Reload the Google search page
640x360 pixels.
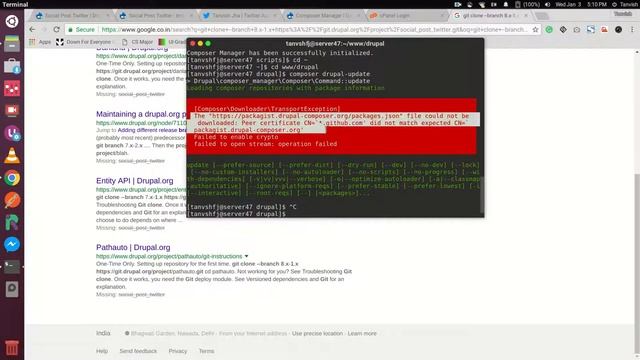pyautogui.click(x=56, y=29)
